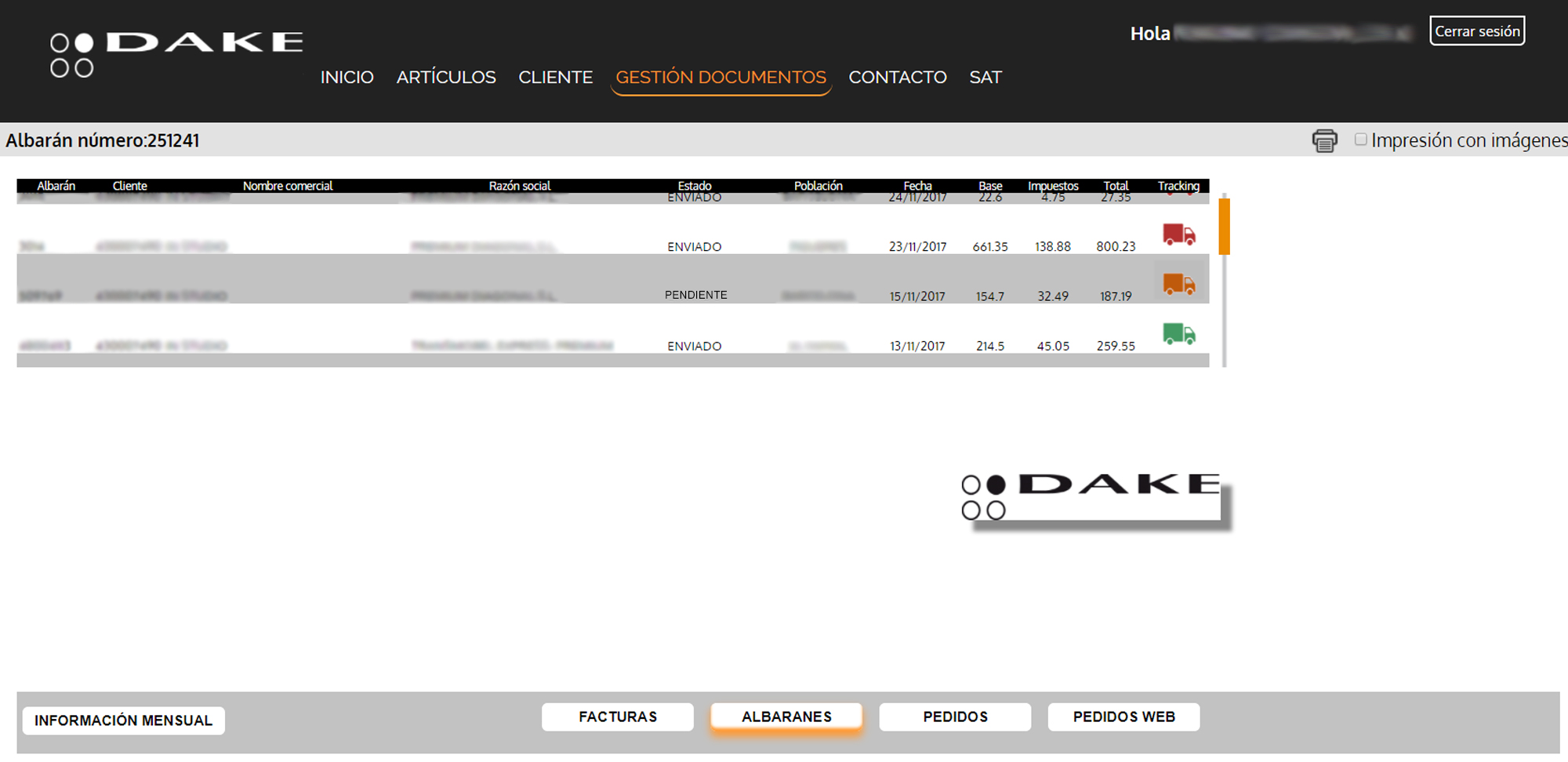Click Base column header
Image resolution: width=1568 pixels, height=762 pixels.
[x=990, y=186]
